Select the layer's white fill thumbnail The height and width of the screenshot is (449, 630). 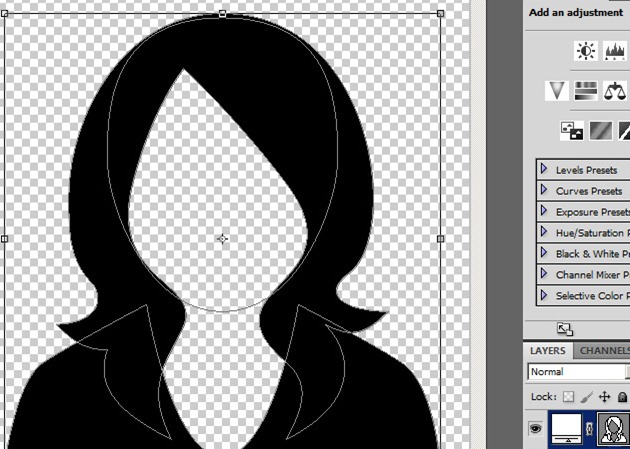pyautogui.click(x=567, y=429)
